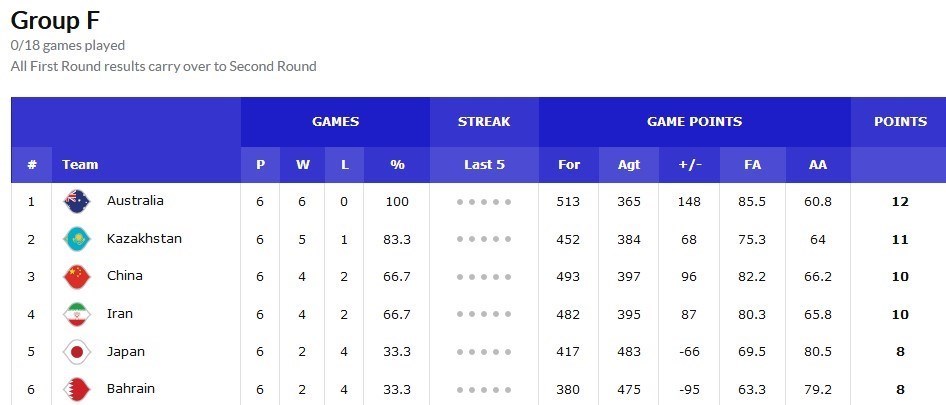Sort table by the W column header
The height and width of the screenshot is (405, 946).
302,165
